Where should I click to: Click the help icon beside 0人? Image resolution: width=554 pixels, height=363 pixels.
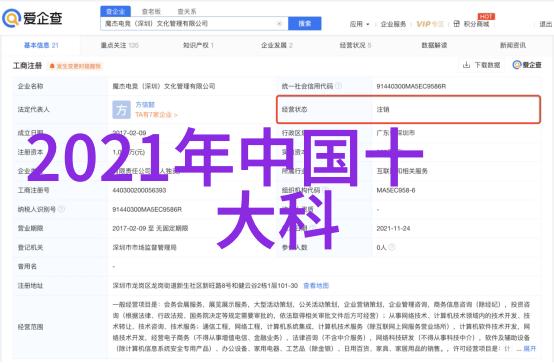(391, 247)
